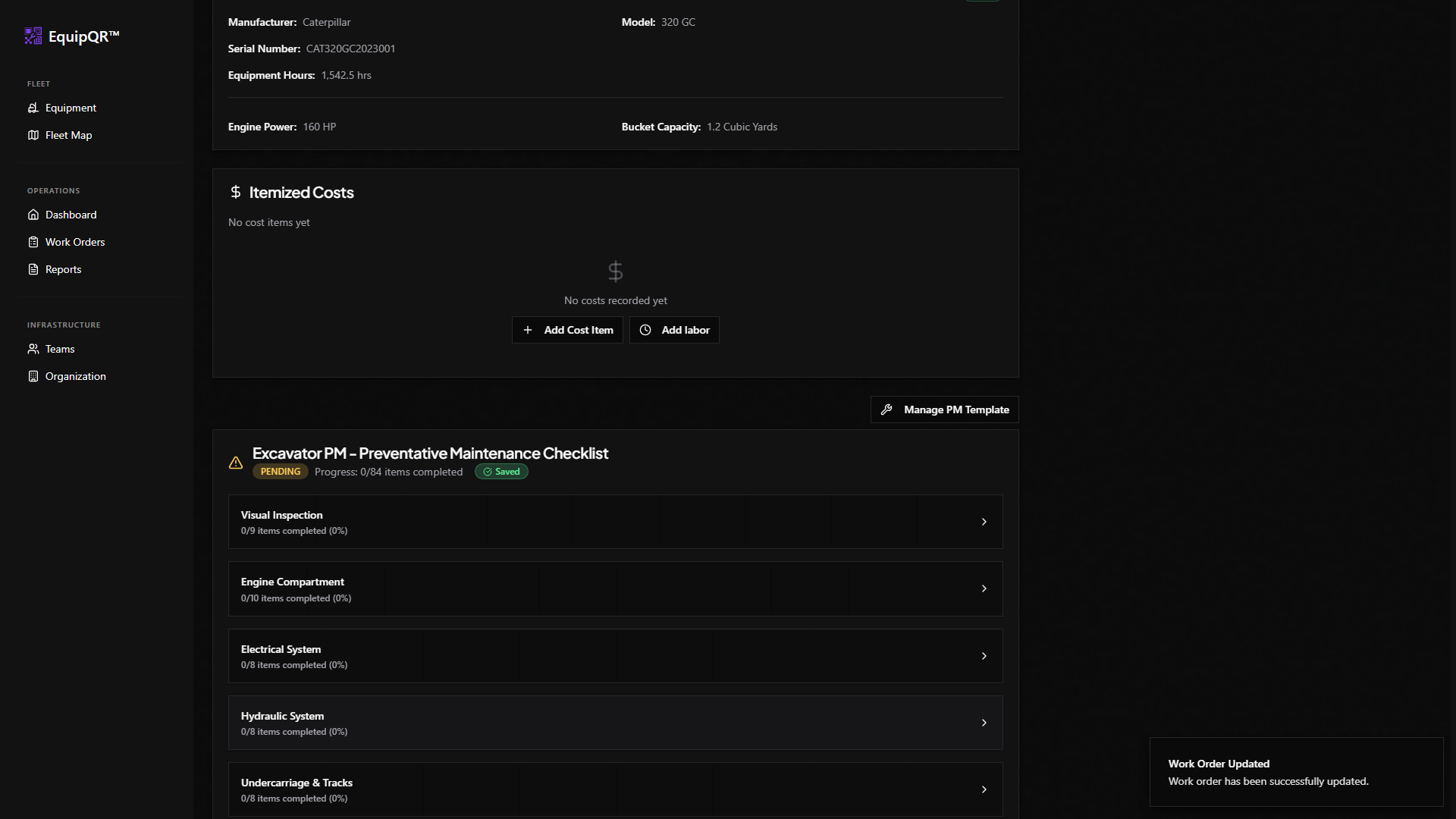Image resolution: width=1456 pixels, height=819 pixels.
Task: Click the Add labor button
Action: tap(674, 330)
